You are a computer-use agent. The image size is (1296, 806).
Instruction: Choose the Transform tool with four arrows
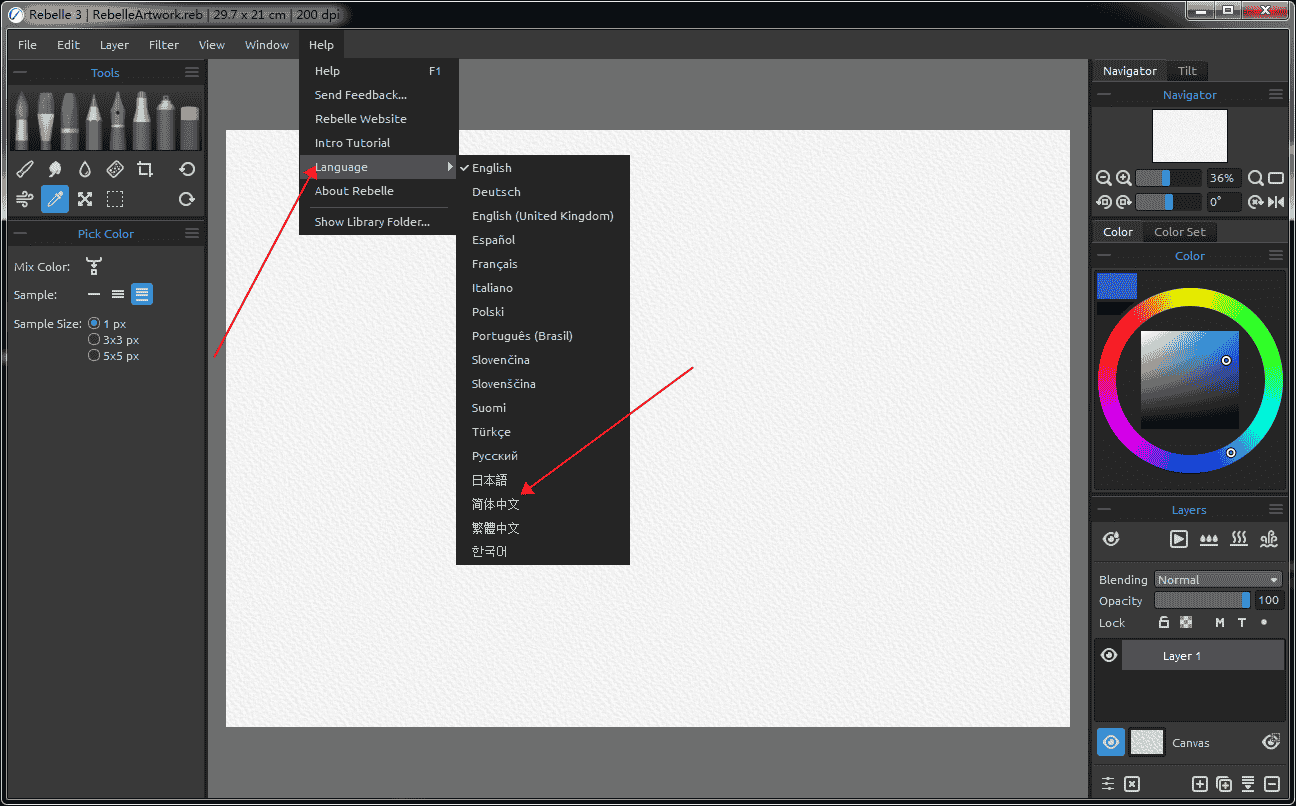pos(85,199)
